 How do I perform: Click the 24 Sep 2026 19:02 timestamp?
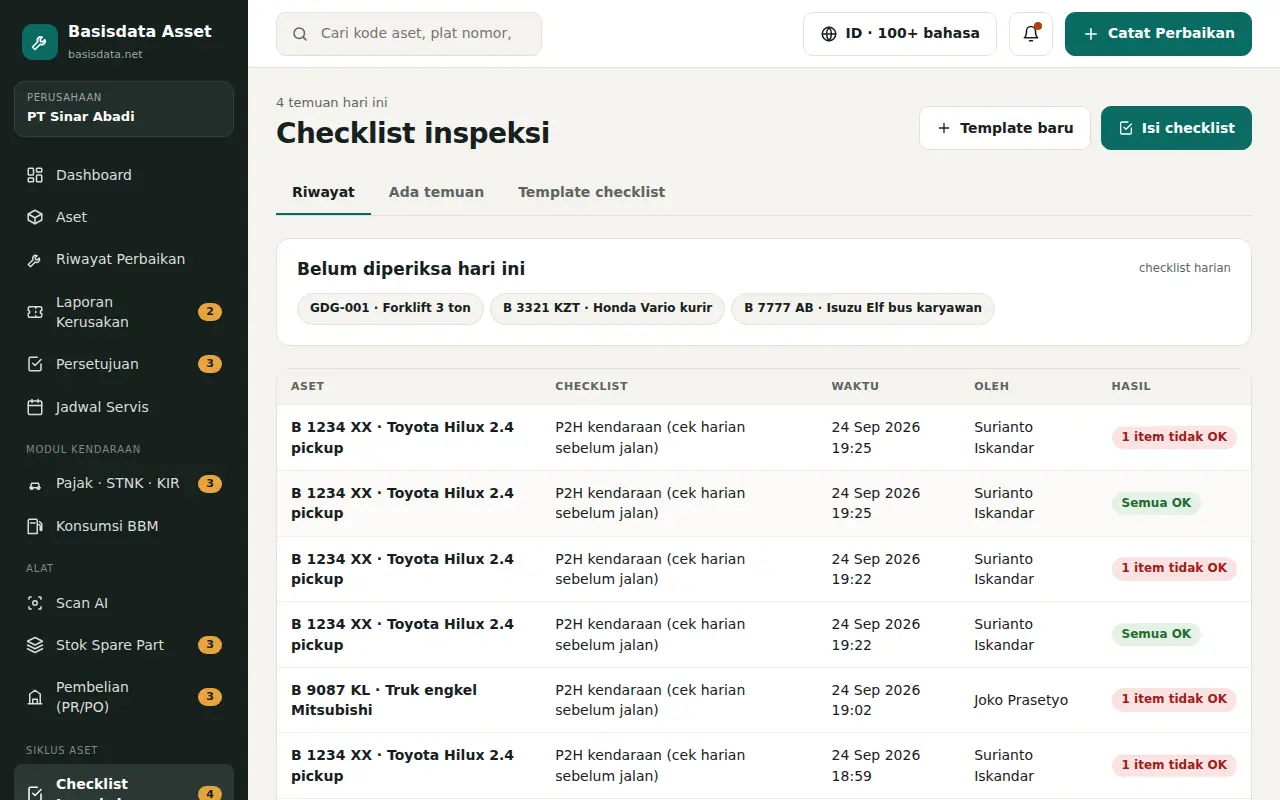pos(876,700)
